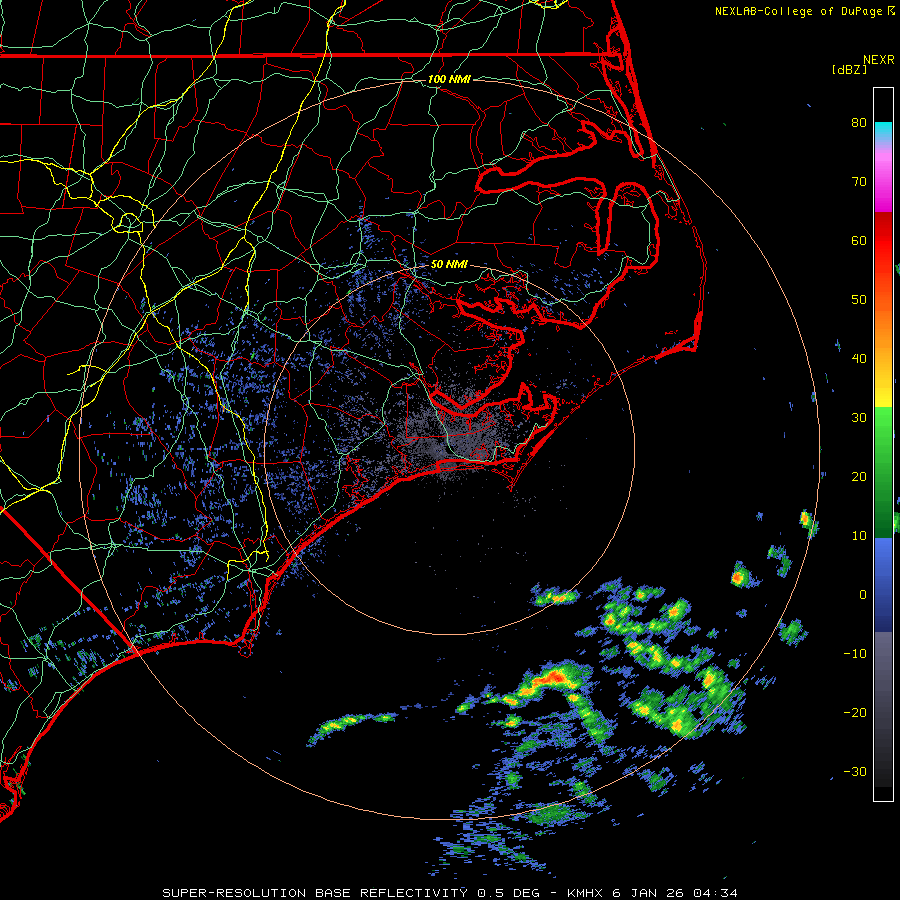Click the 100 NMI range ring label
Viewport: 900px width, 900px height.
coord(449,79)
